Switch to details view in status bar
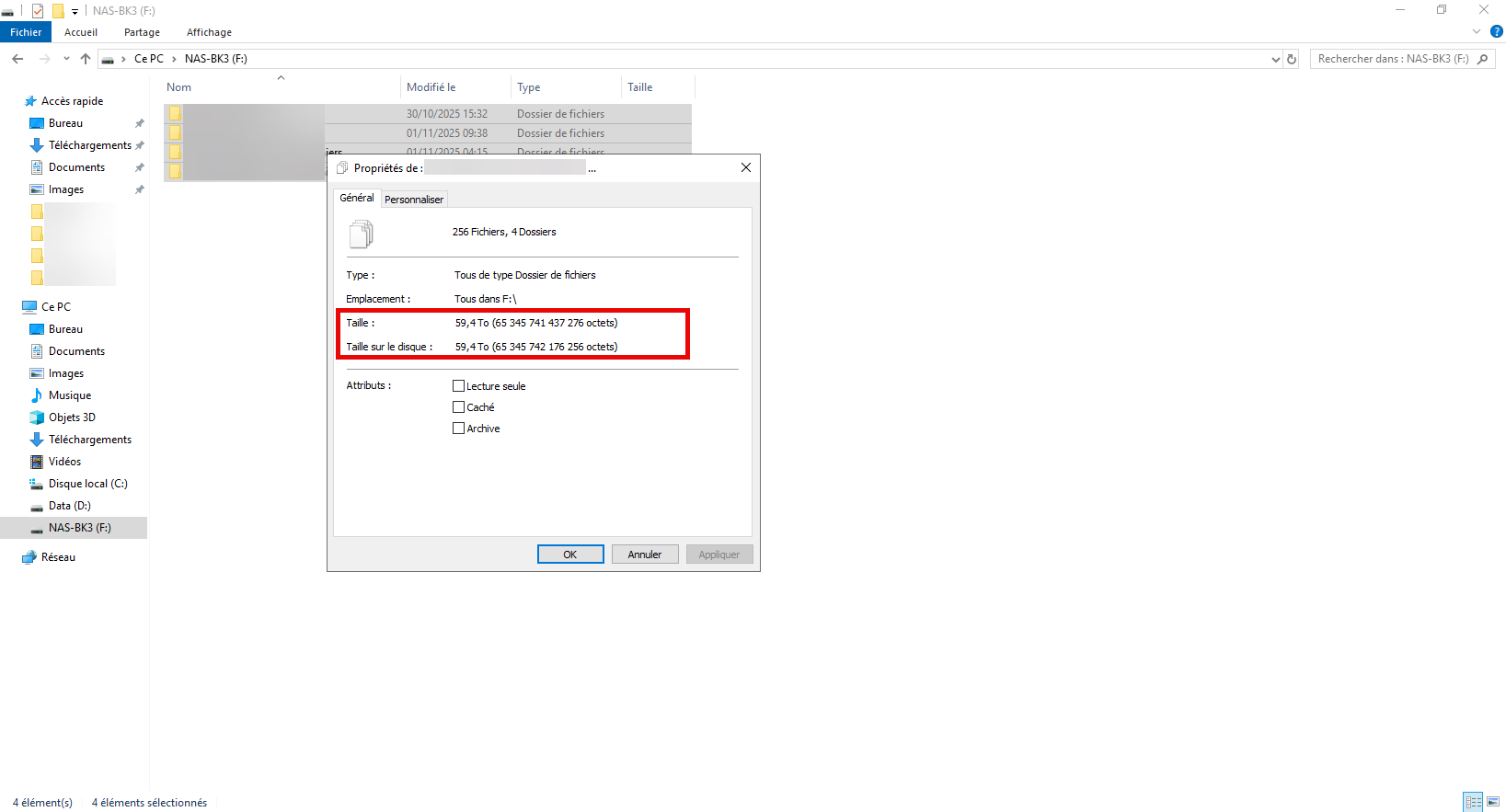The image size is (1506, 812). pyautogui.click(x=1473, y=802)
